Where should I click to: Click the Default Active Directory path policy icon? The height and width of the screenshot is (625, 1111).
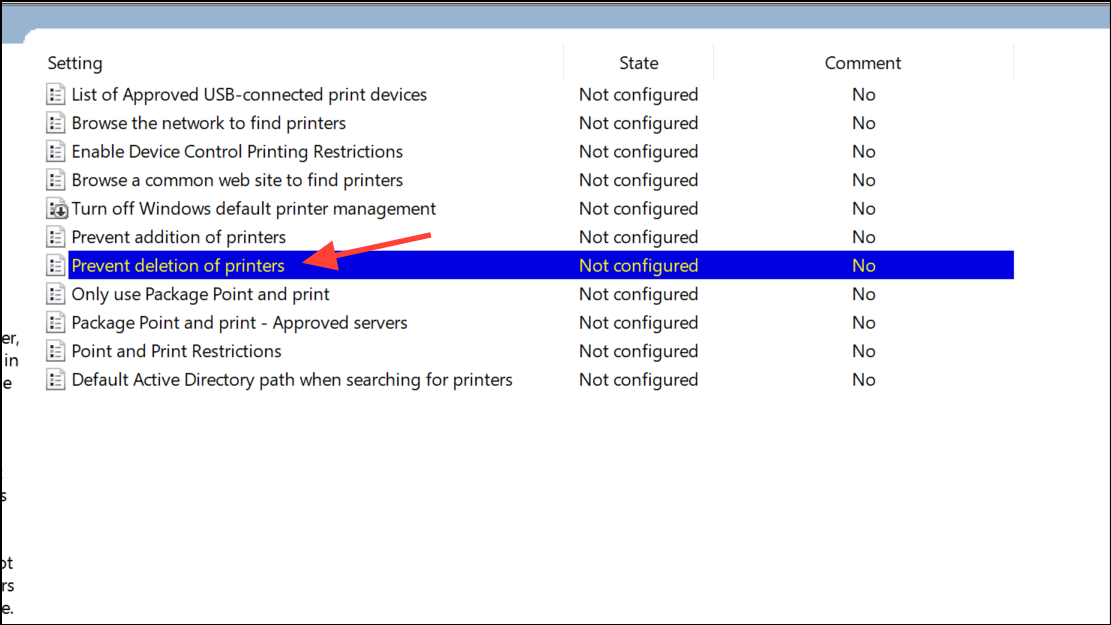pos(56,380)
